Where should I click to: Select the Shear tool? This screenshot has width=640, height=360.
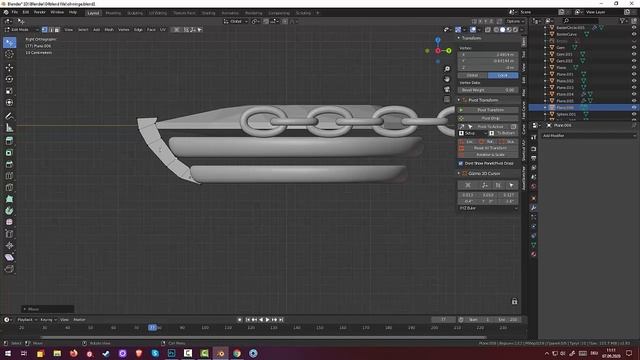pos(9,257)
